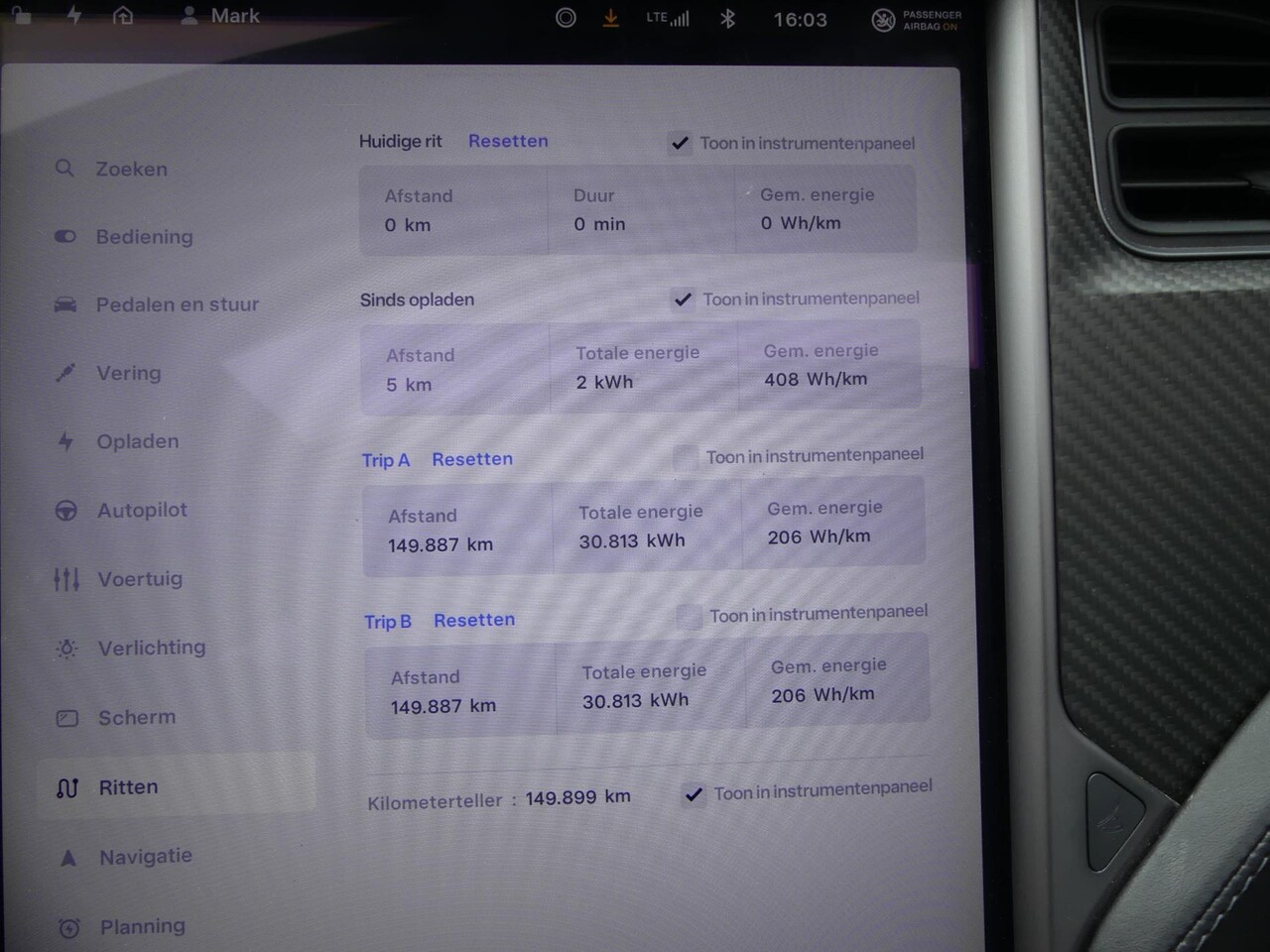Select Sinds opladen distance 5 km
This screenshot has height=952, width=1270.
tap(409, 385)
